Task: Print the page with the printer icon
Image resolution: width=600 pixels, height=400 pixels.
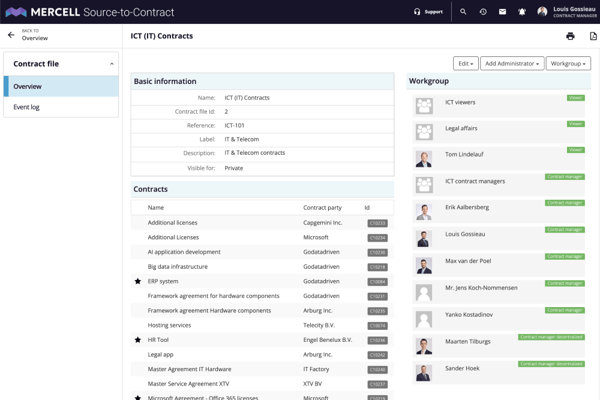Action: click(x=570, y=36)
